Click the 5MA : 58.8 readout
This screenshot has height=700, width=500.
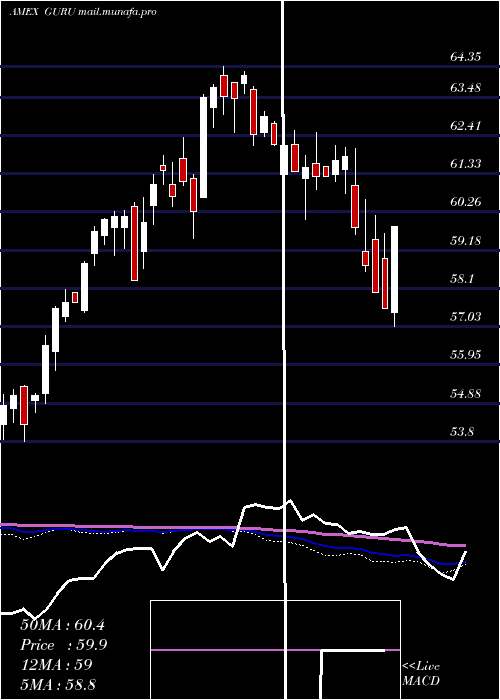click(x=58, y=684)
